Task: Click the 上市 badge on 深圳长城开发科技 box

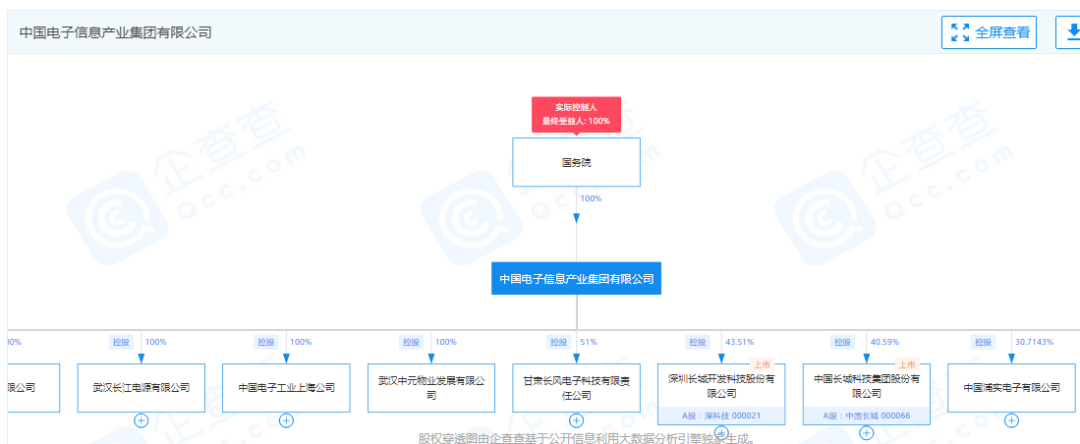Action: click(761, 365)
